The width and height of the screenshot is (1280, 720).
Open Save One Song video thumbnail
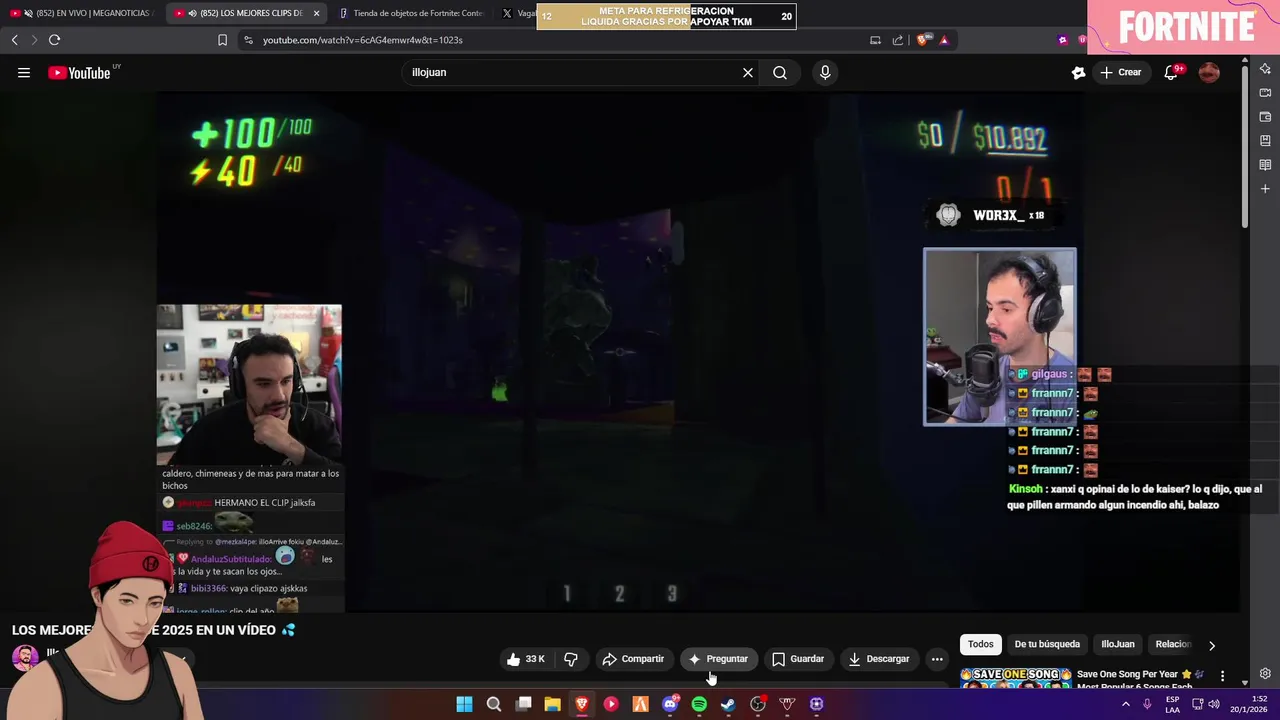click(1015, 678)
